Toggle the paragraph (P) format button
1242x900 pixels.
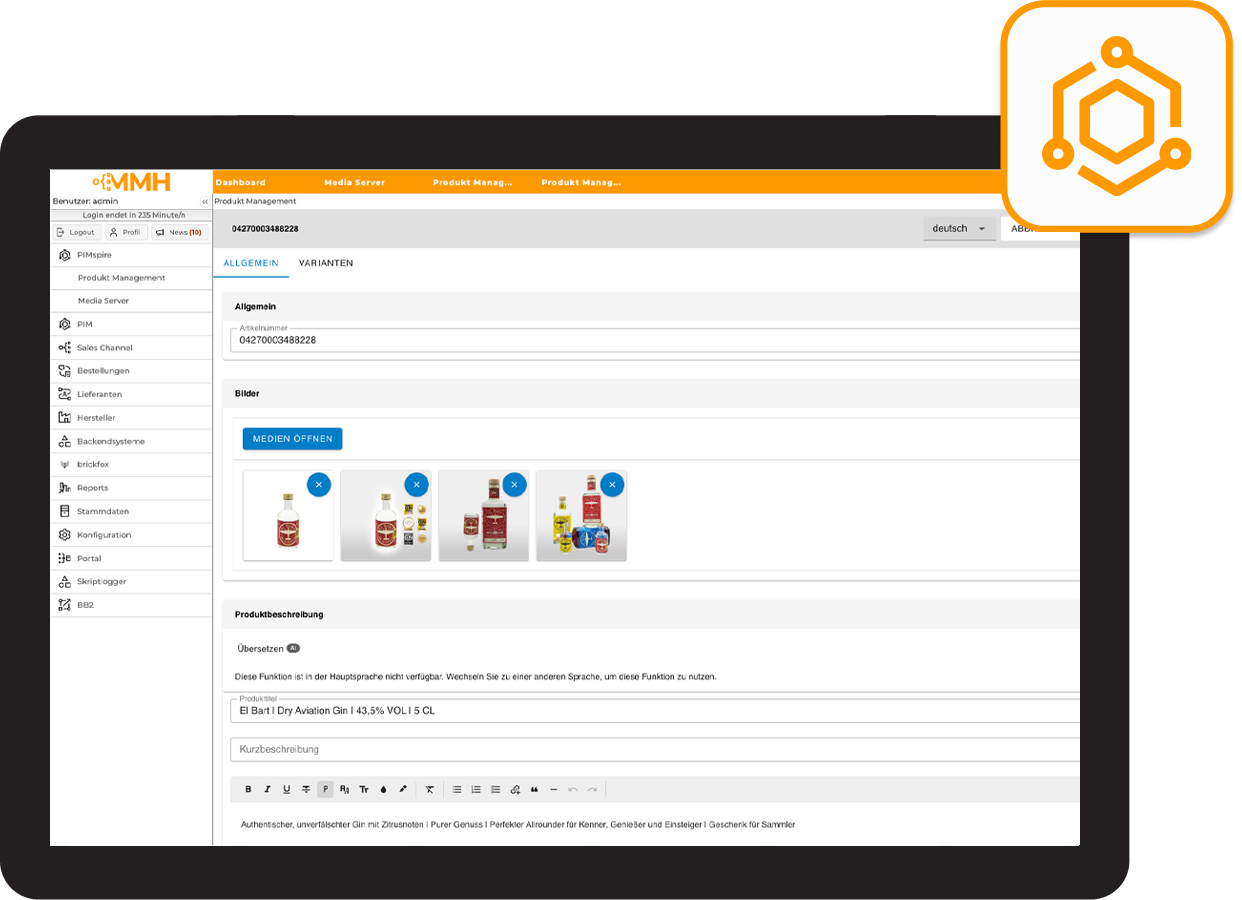[x=325, y=790]
